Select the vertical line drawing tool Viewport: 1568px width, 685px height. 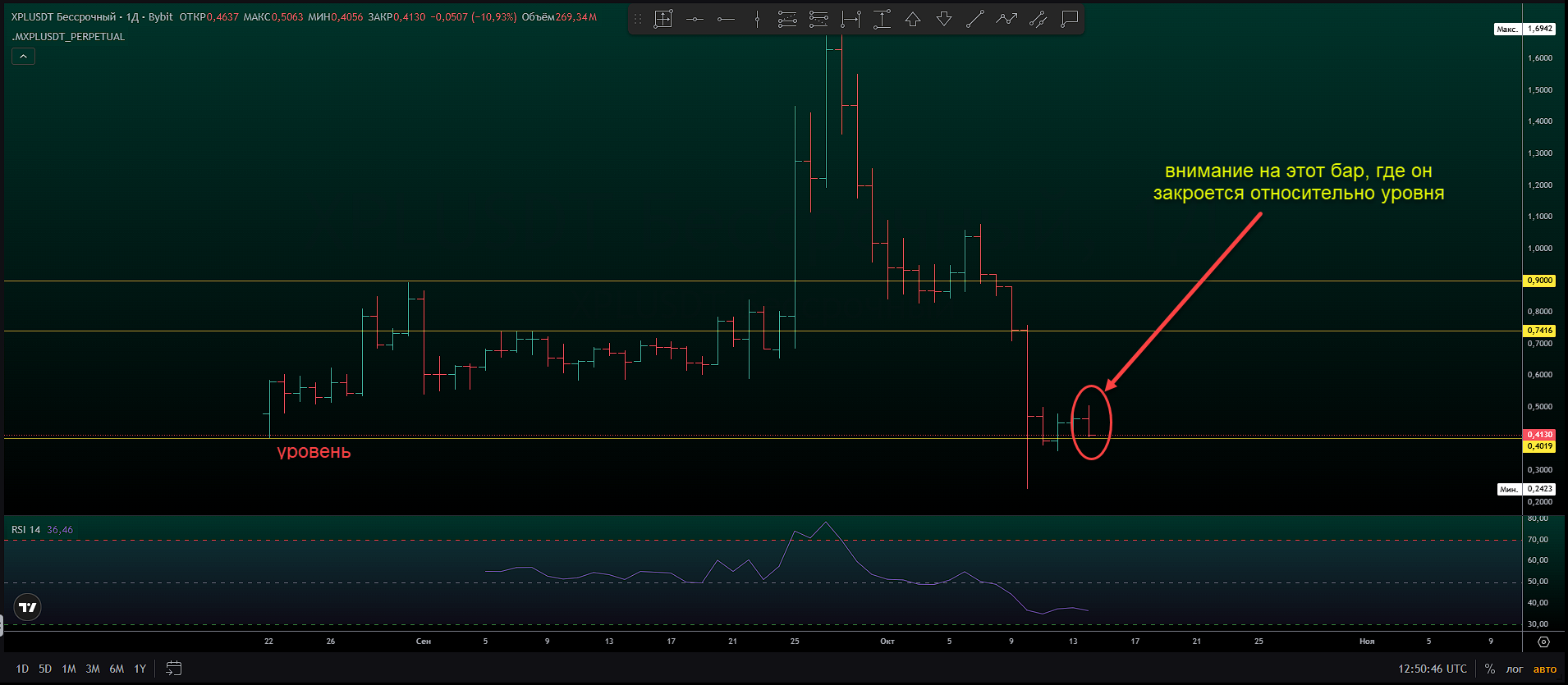tap(757, 19)
